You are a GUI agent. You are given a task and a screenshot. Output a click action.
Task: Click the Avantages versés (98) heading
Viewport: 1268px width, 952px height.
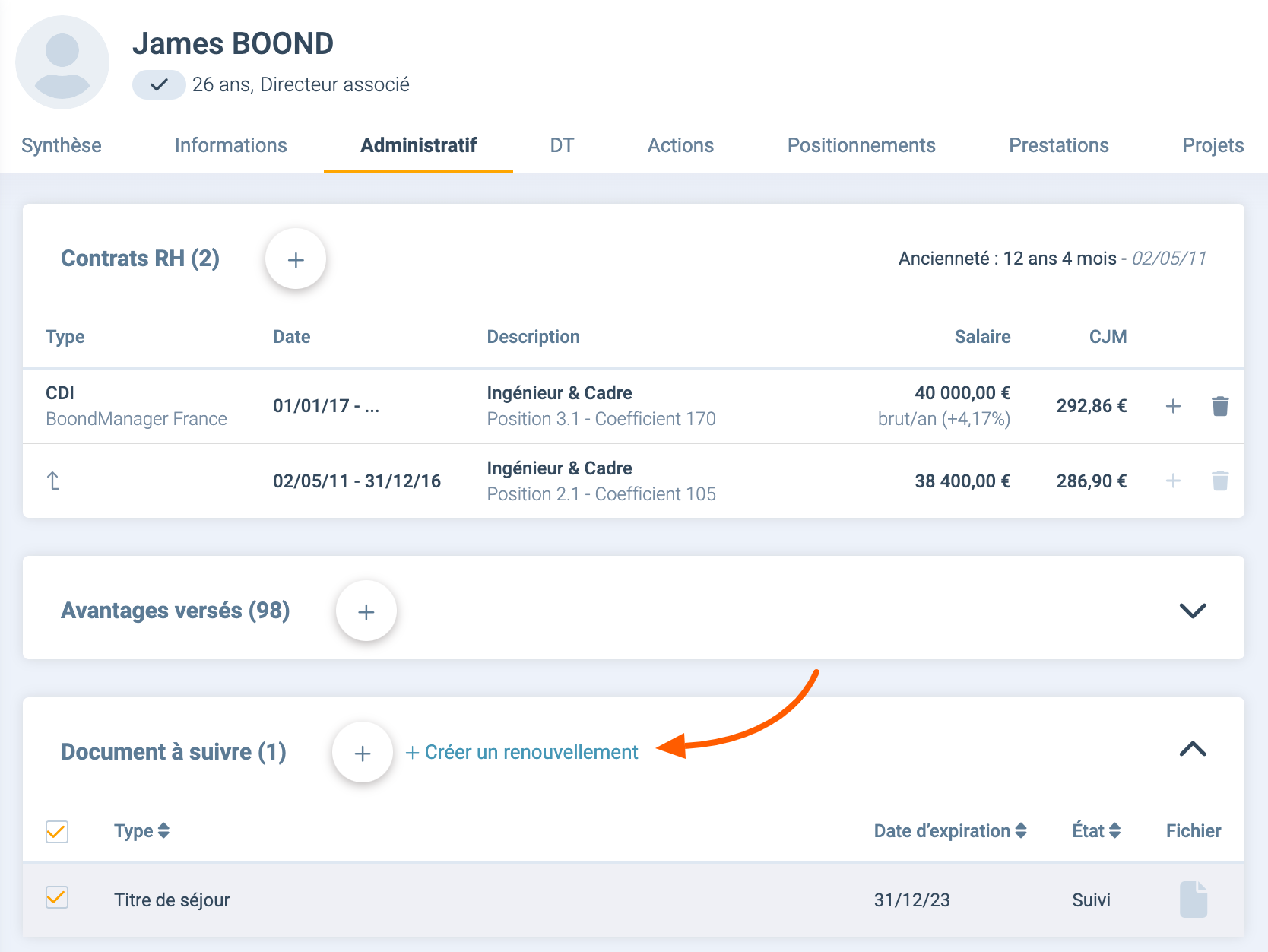(176, 611)
